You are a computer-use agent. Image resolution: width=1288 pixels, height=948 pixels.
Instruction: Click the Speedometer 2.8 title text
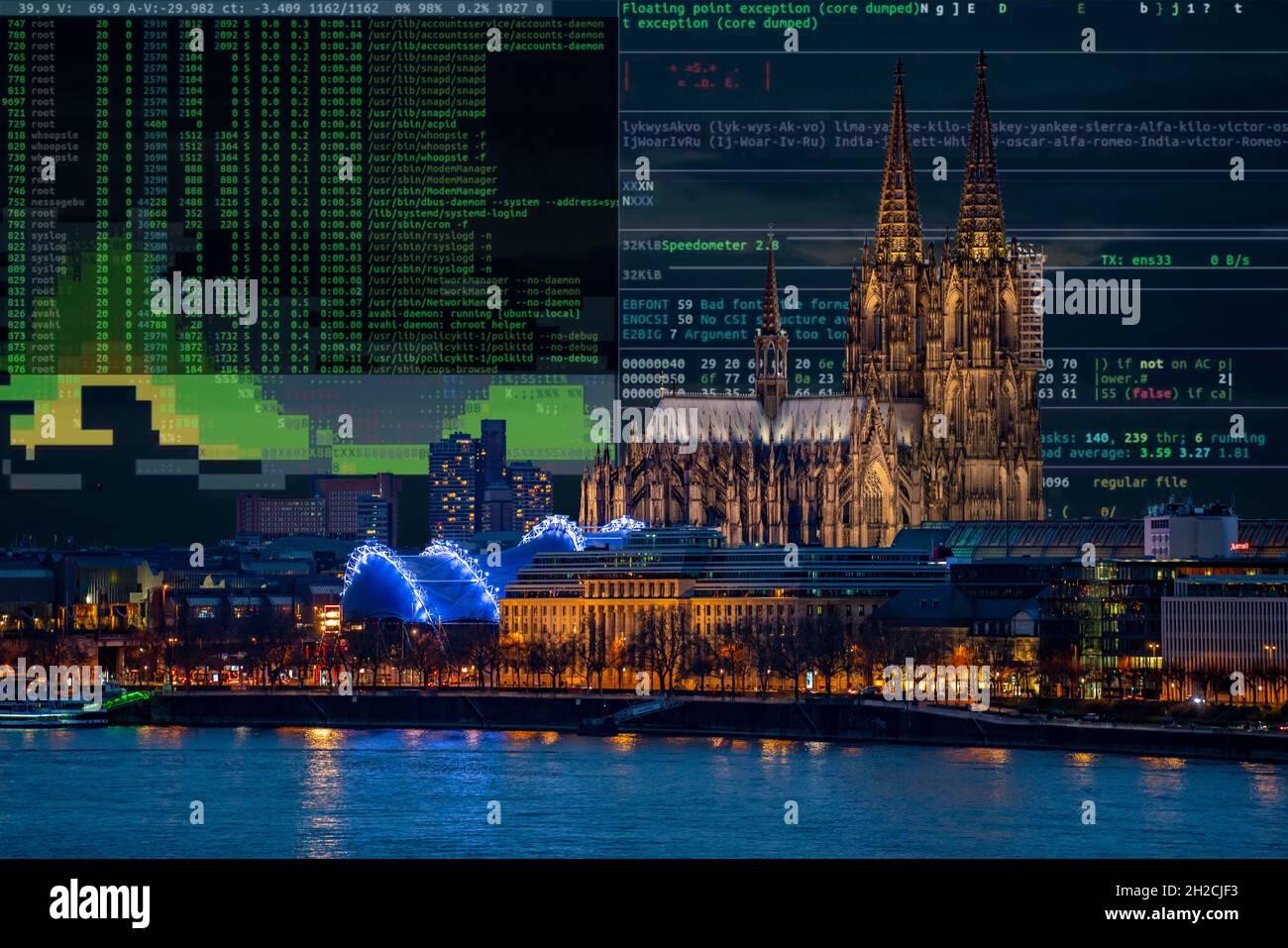tap(719, 245)
